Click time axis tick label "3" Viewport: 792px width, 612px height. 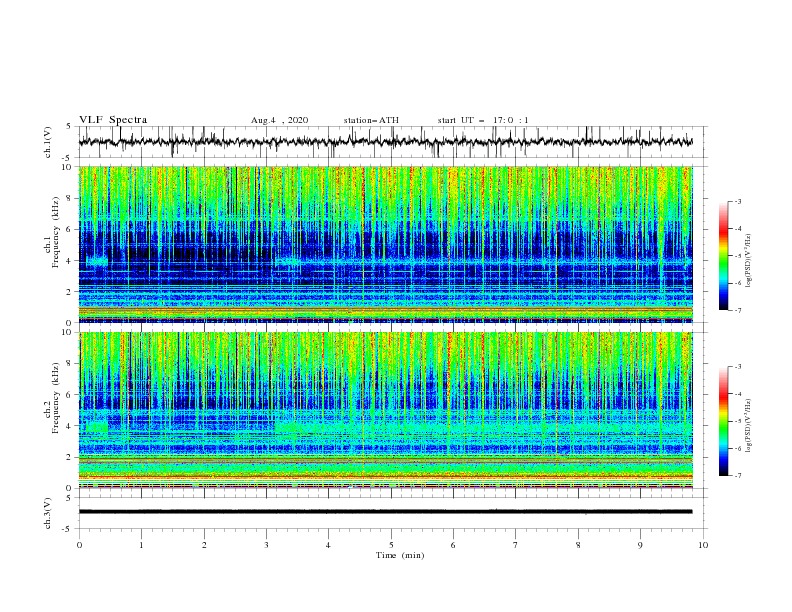(x=266, y=545)
